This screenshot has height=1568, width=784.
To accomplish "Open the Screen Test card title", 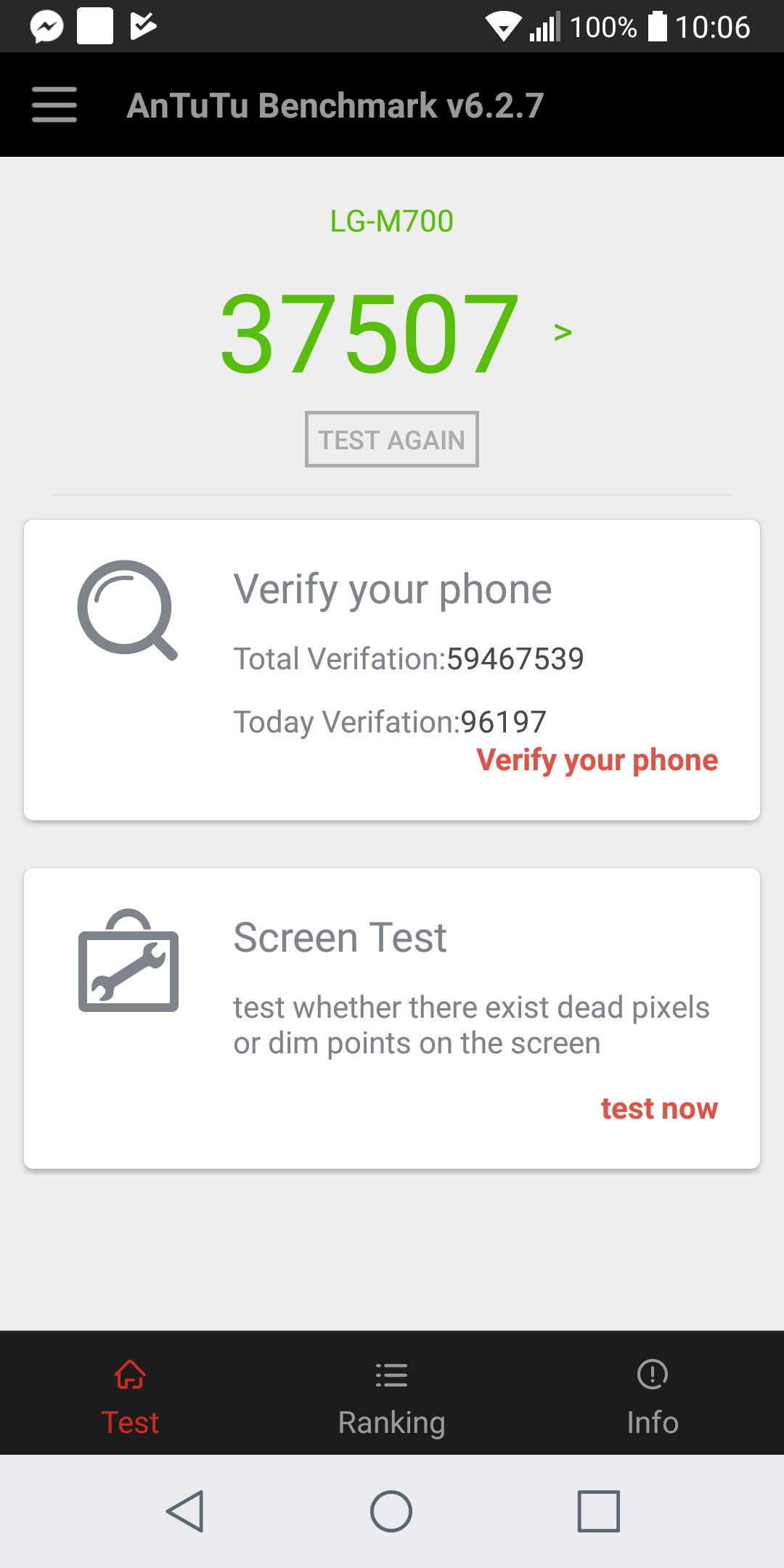I will [340, 937].
